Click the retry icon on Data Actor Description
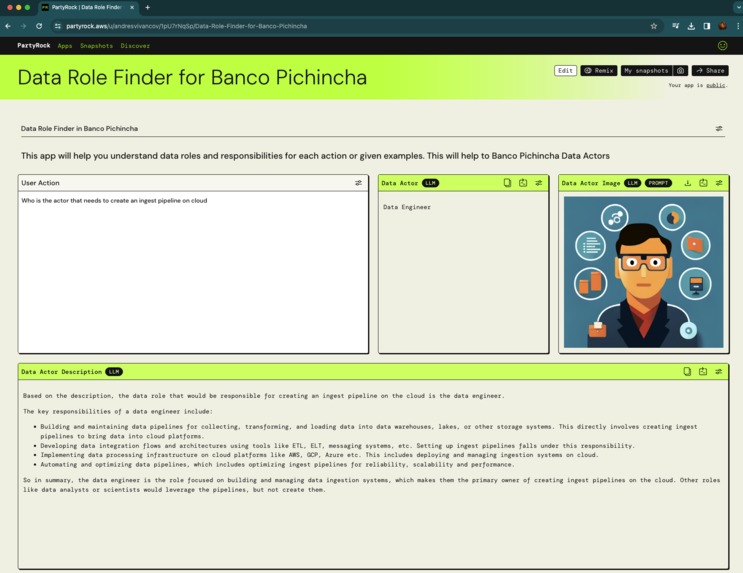This screenshot has height=573, width=743. point(703,372)
